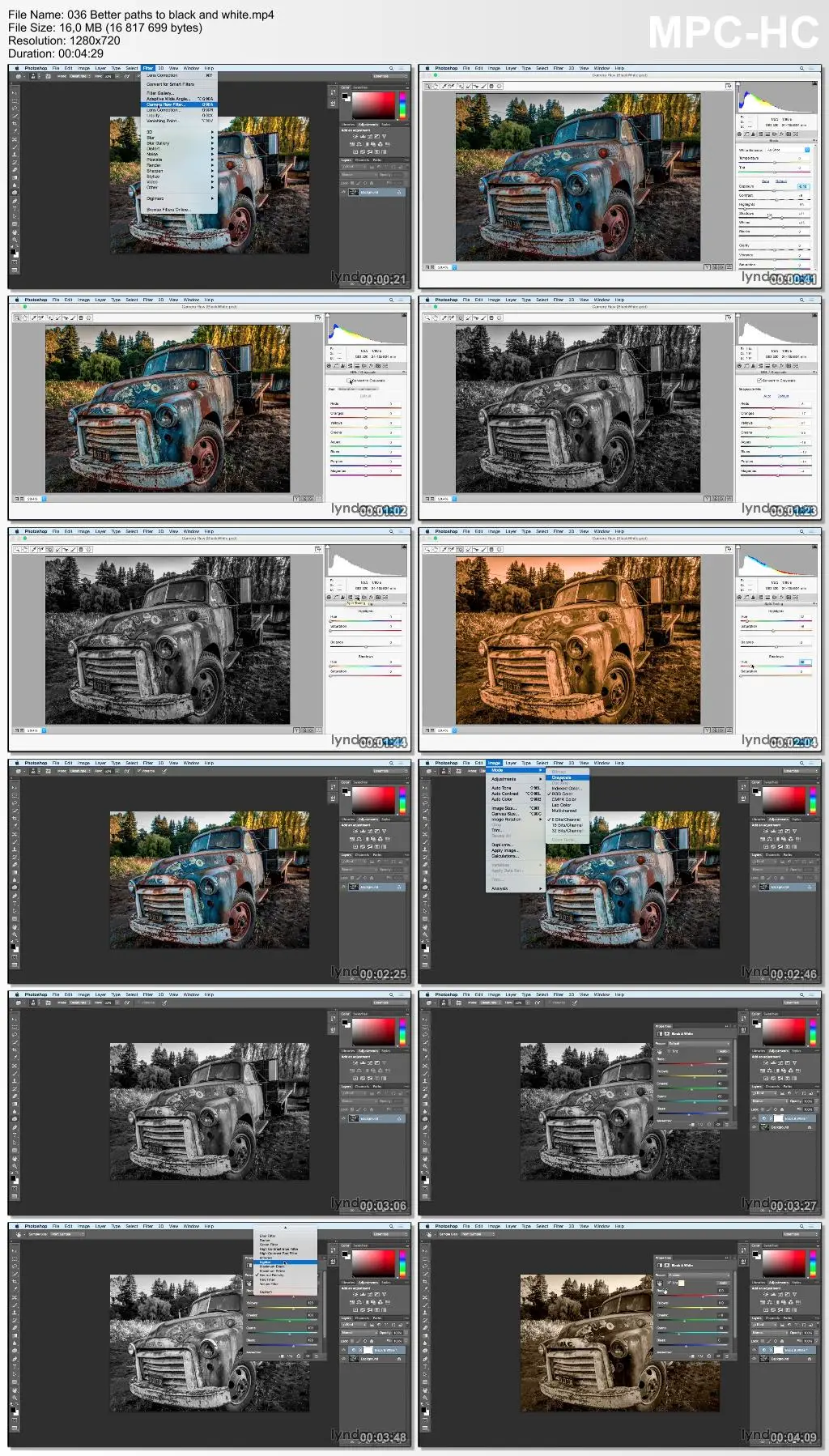Select the Crop tool in the 00:00:21 frame

point(14,121)
